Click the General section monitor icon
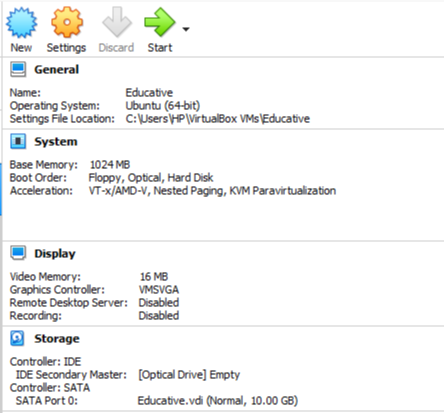 click(18, 69)
